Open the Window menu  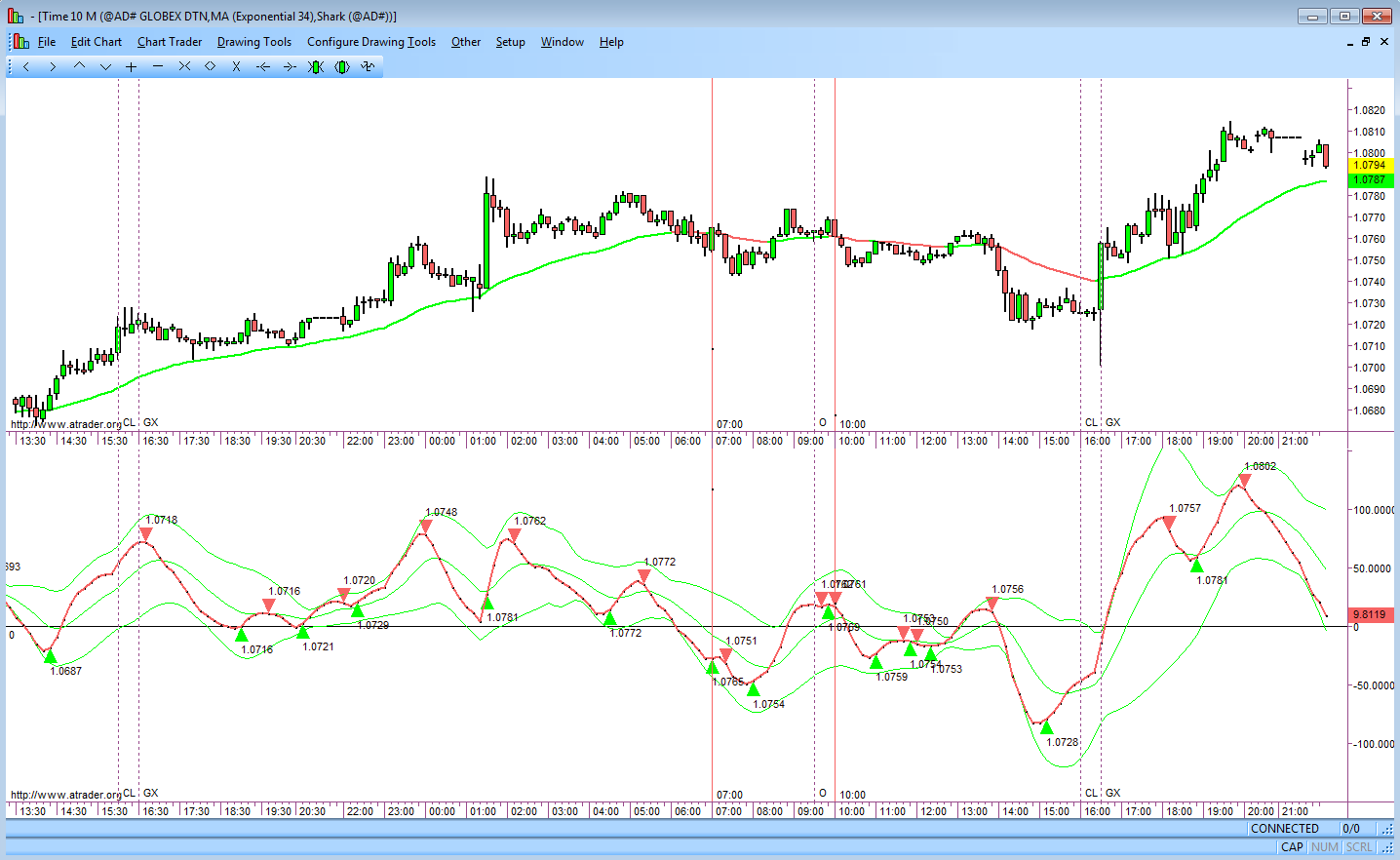563,42
